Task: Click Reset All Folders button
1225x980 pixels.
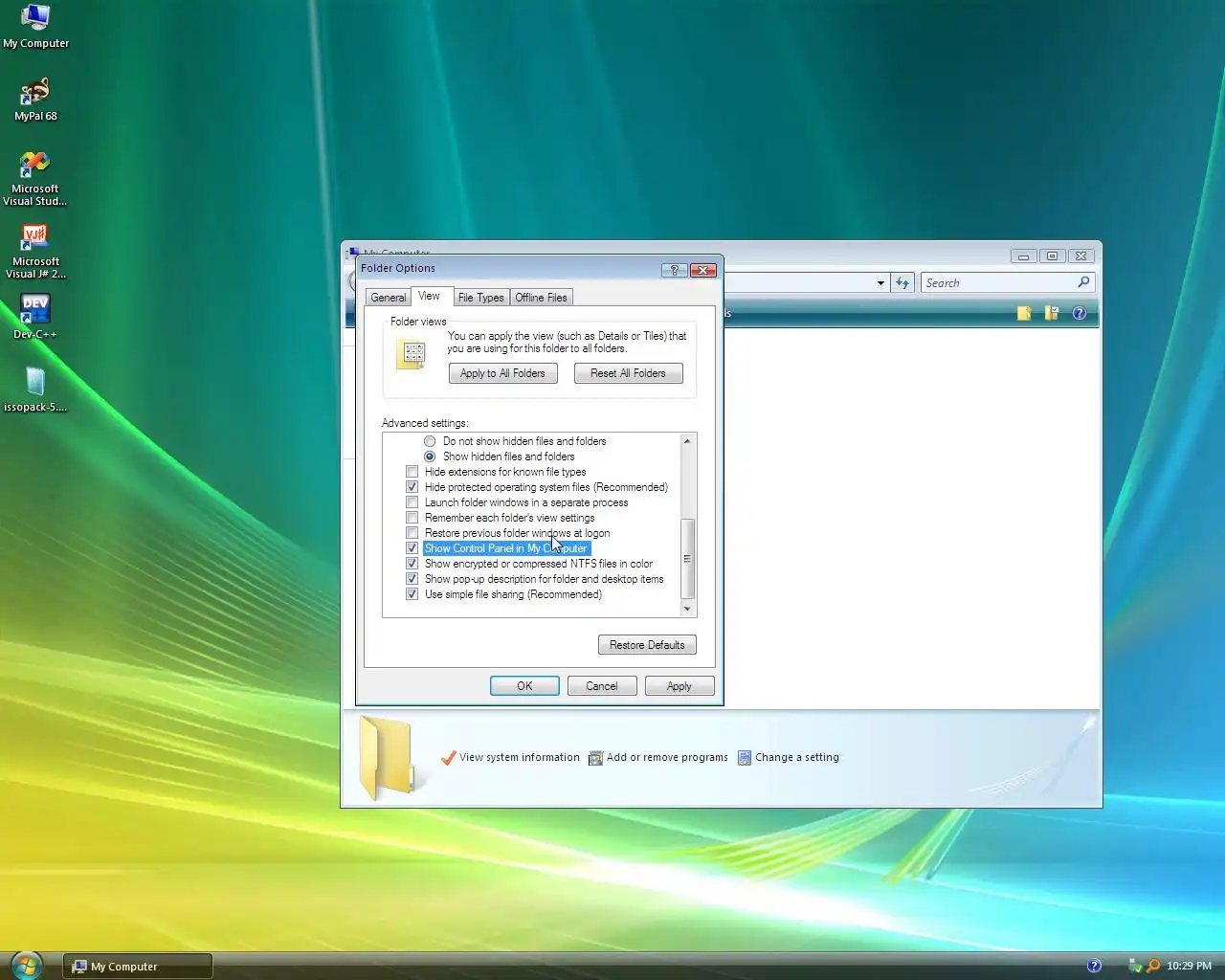Action: tap(628, 373)
